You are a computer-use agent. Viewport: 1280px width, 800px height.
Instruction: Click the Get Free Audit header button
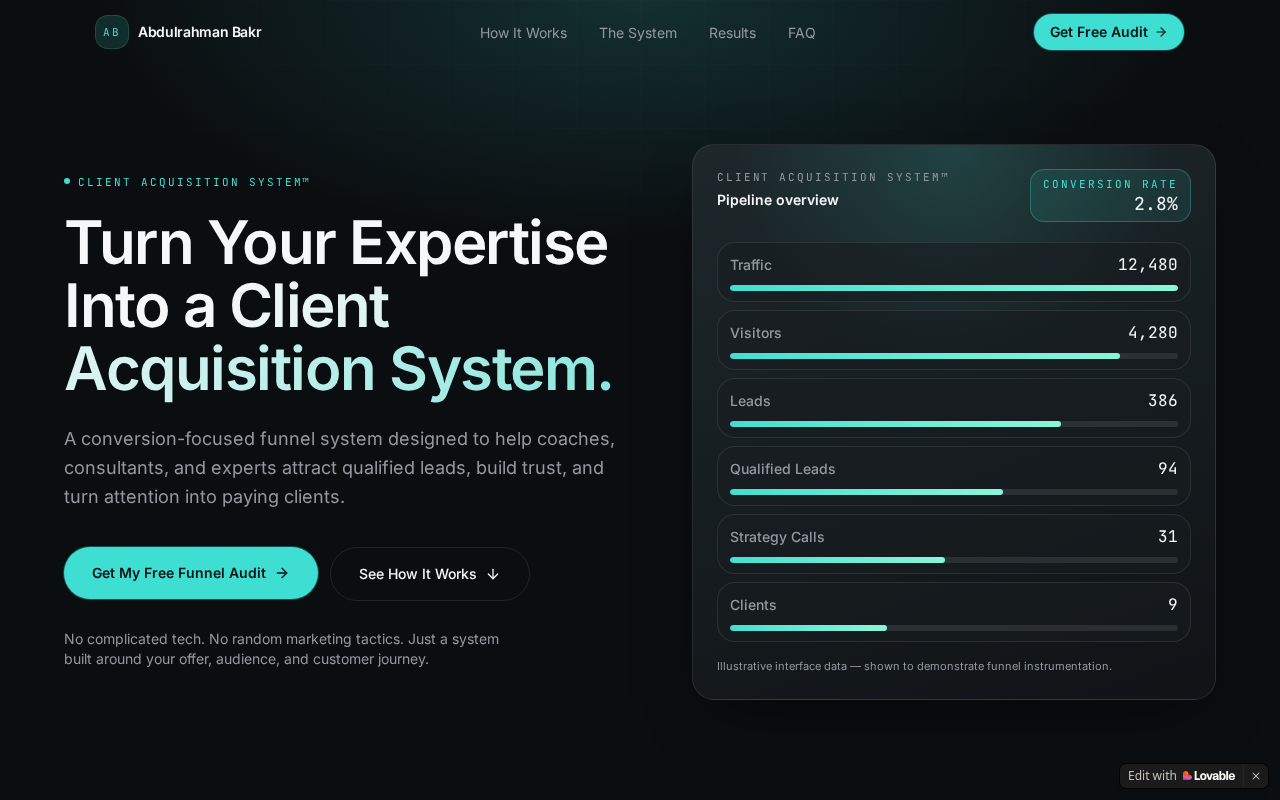1109,32
